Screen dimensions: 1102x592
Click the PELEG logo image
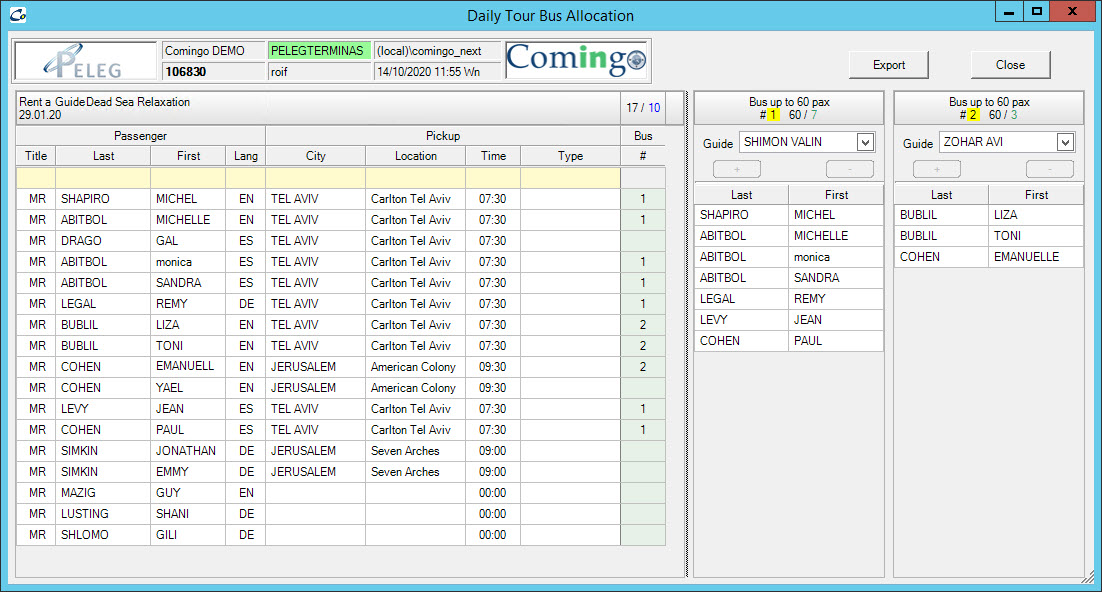(x=86, y=61)
